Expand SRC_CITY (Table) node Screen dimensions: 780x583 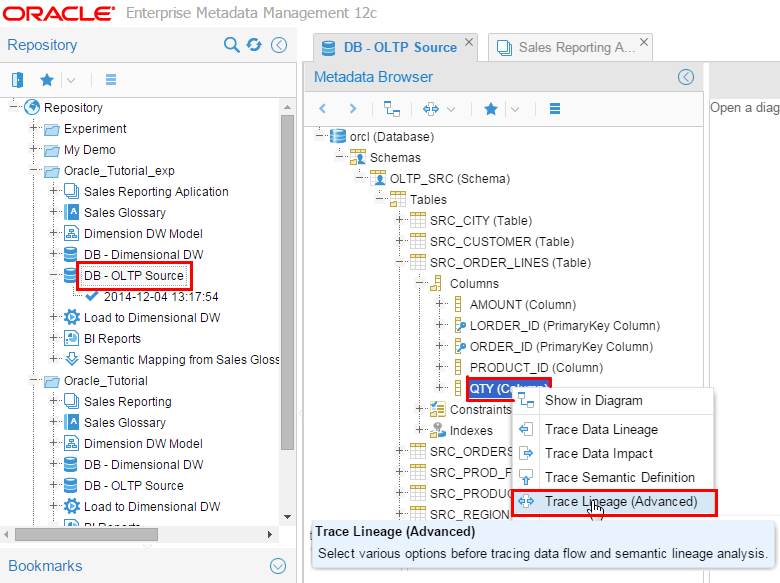pyautogui.click(x=399, y=219)
